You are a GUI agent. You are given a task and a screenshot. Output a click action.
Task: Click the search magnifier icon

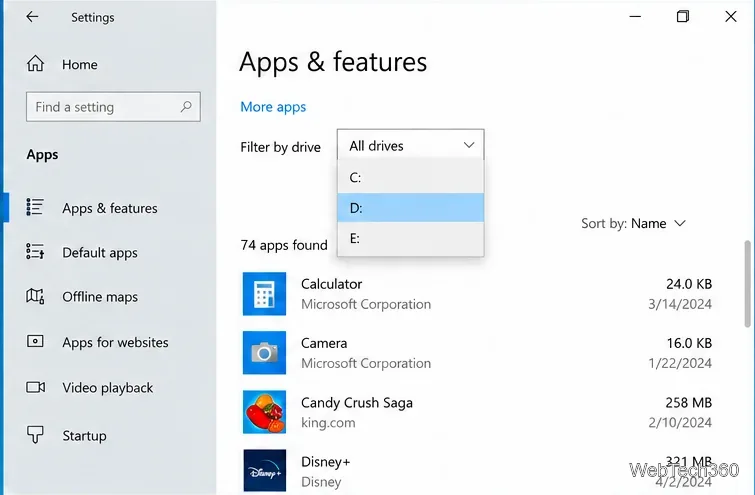click(186, 106)
